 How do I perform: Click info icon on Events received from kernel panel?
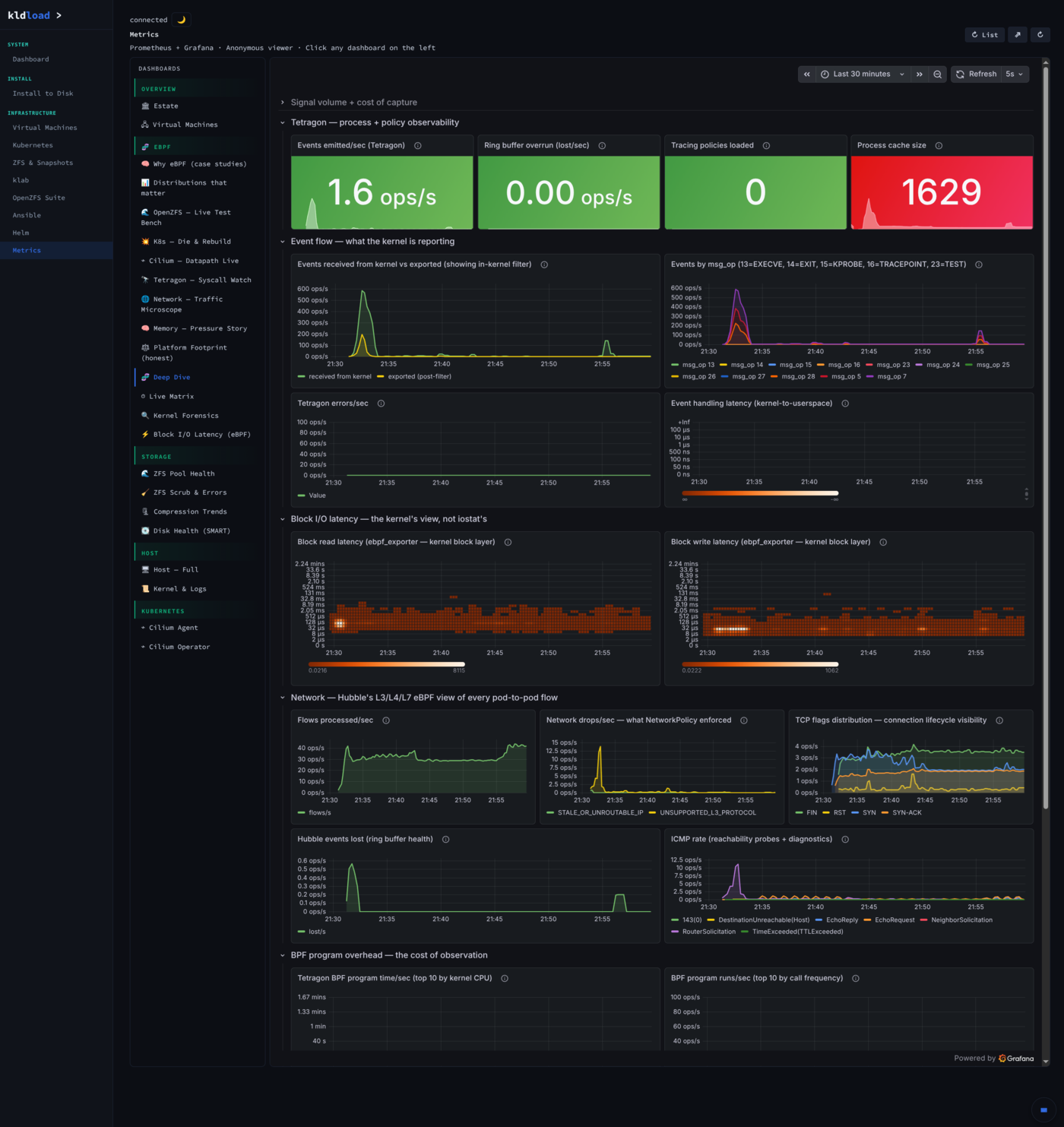(x=544, y=264)
